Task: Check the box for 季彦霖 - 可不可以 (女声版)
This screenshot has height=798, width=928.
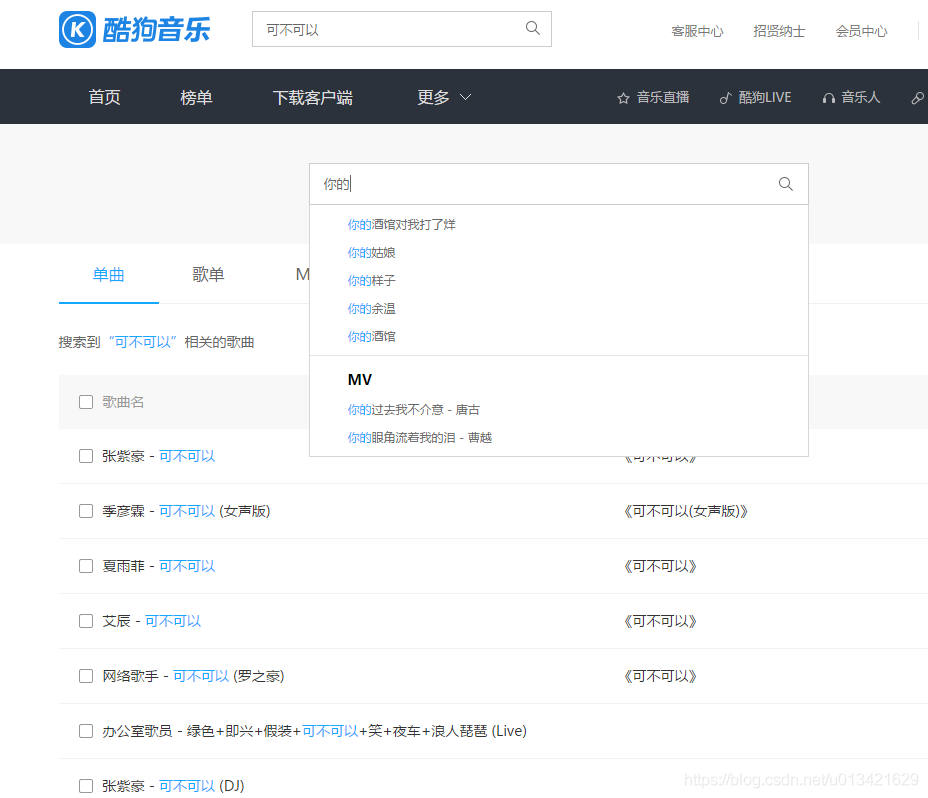Action: (x=86, y=511)
